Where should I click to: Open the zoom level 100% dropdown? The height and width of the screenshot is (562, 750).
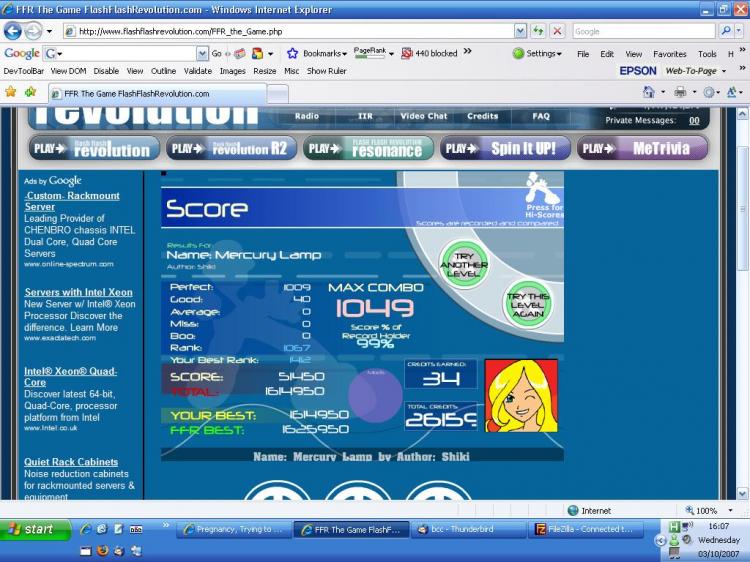point(730,510)
